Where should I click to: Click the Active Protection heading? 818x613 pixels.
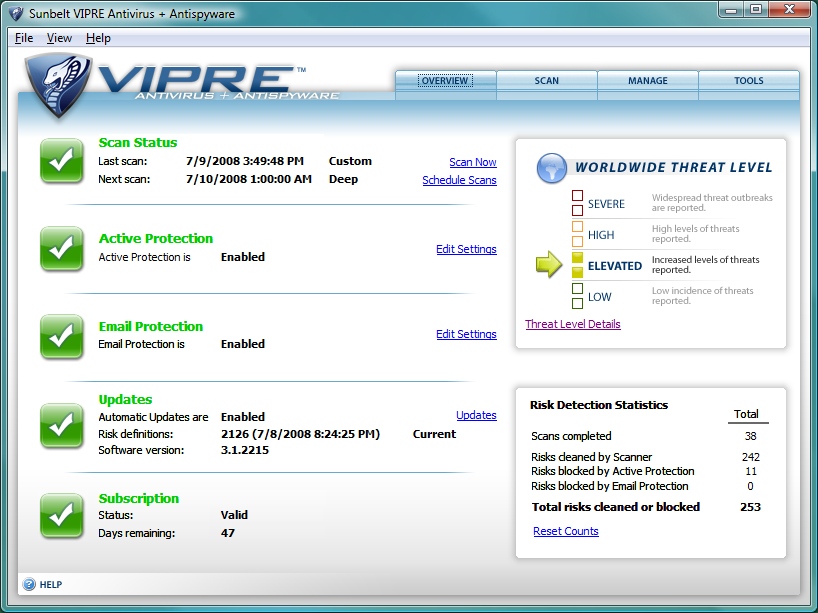pyautogui.click(x=155, y=238)
